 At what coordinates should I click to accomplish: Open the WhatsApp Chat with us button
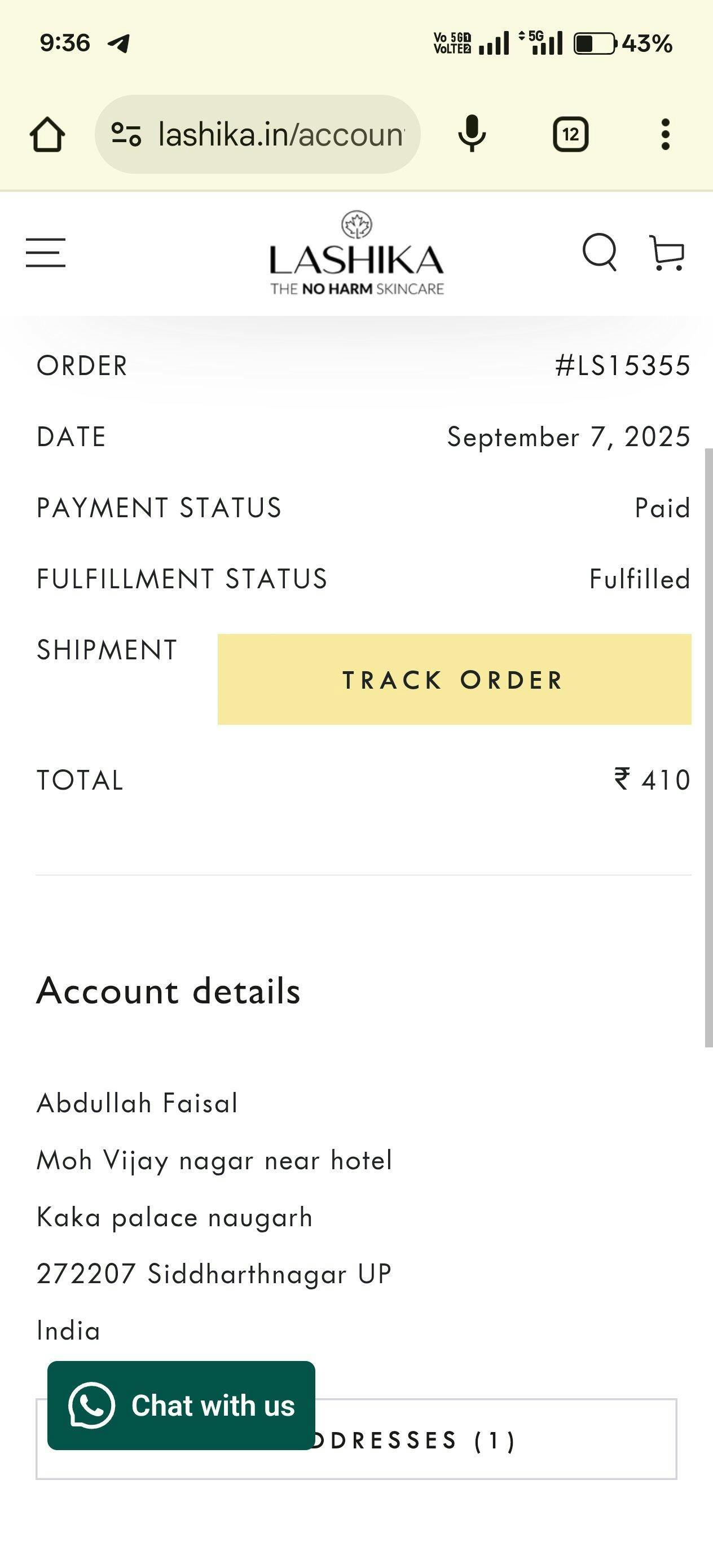click(x=182, y=1406)
